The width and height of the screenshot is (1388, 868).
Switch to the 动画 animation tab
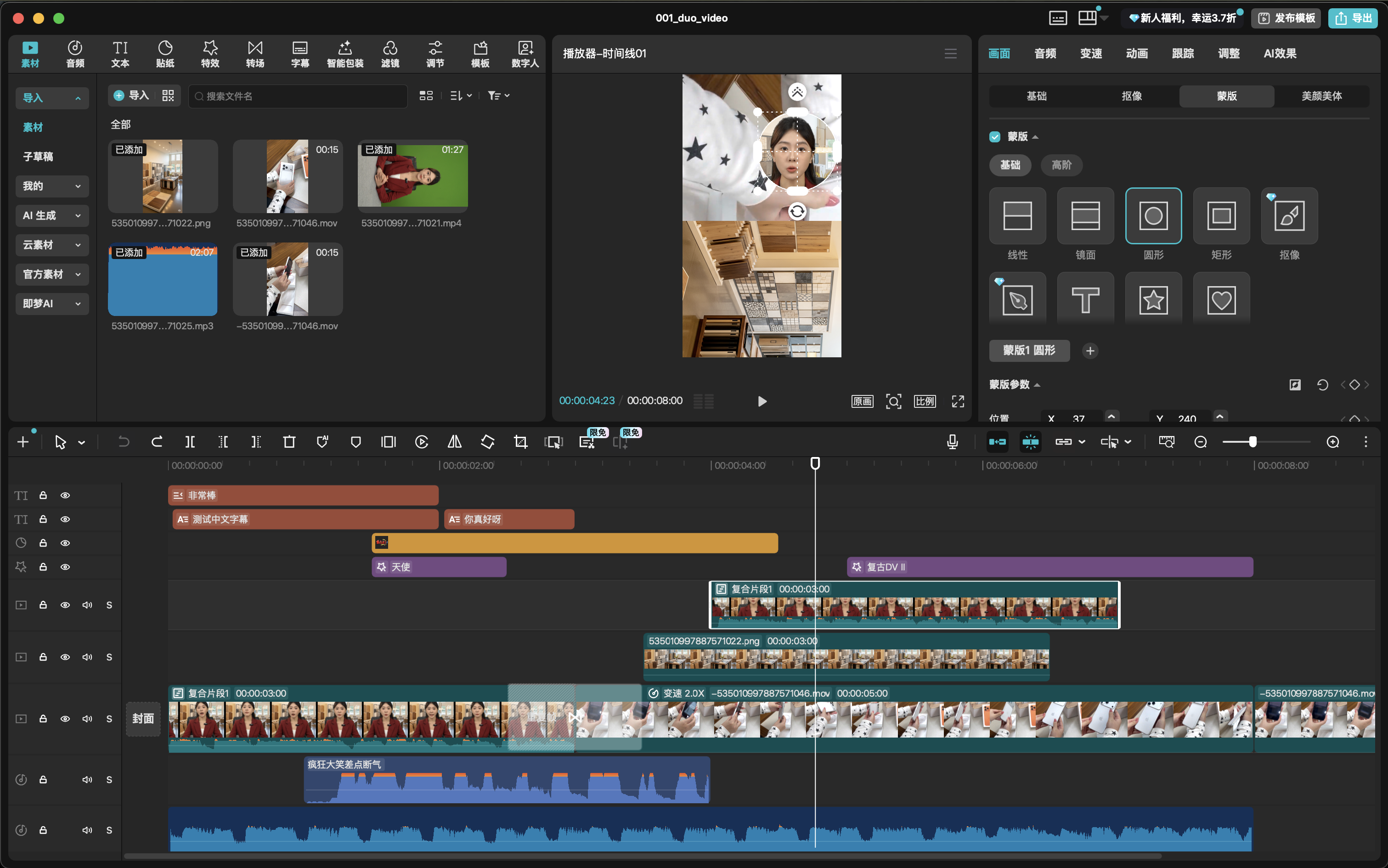click(1137, 53)
